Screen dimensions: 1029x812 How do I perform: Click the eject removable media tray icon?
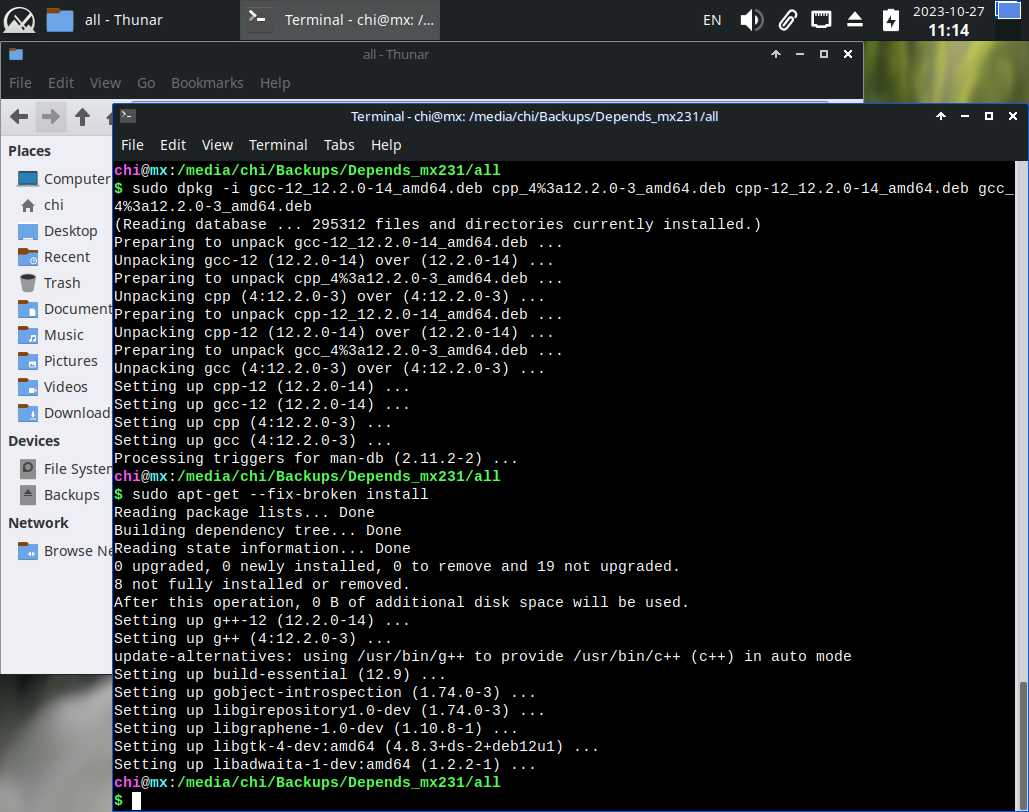(x=854, y=20)
